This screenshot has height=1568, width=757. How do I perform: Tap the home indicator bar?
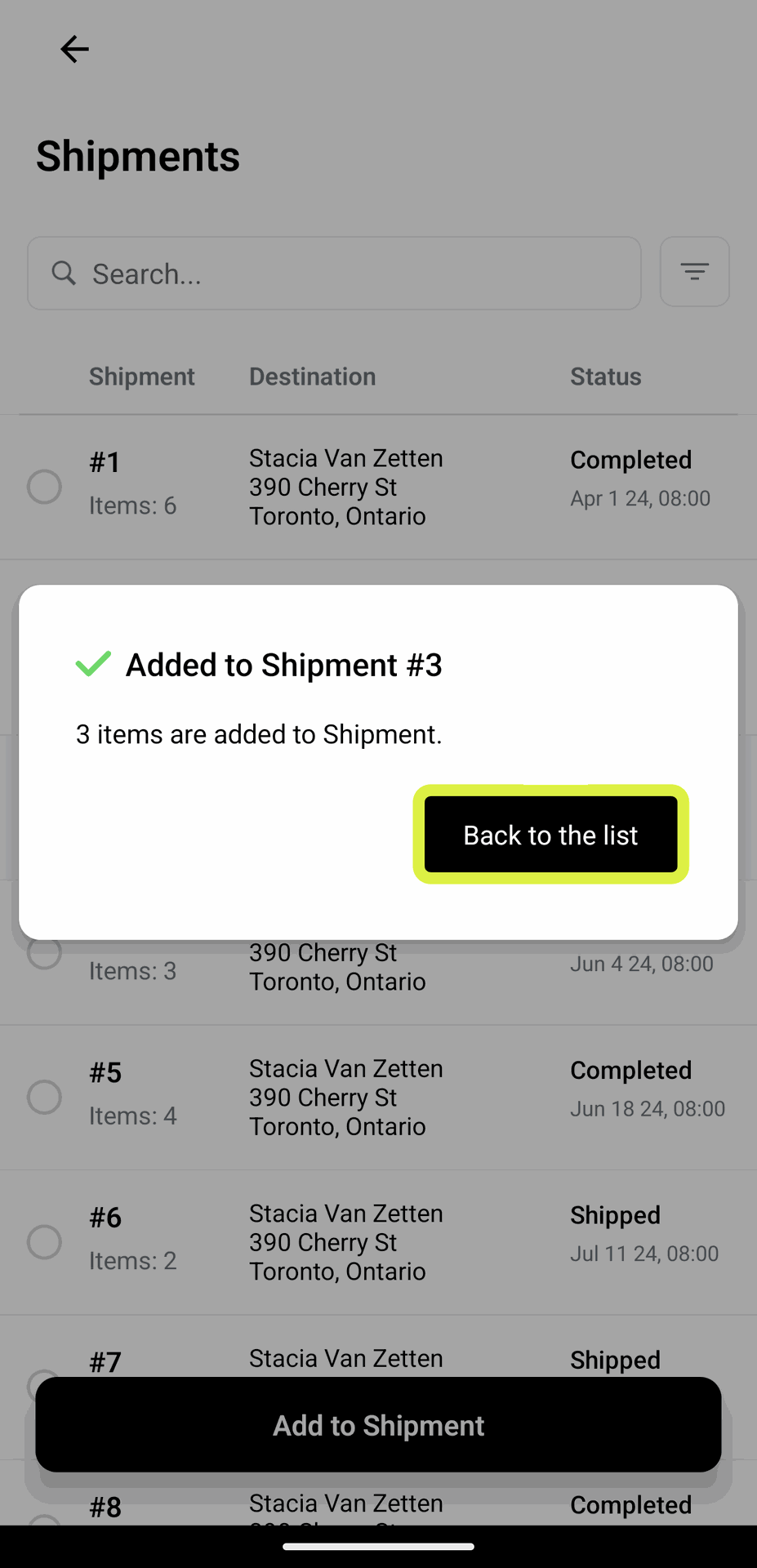point(378,1546)
